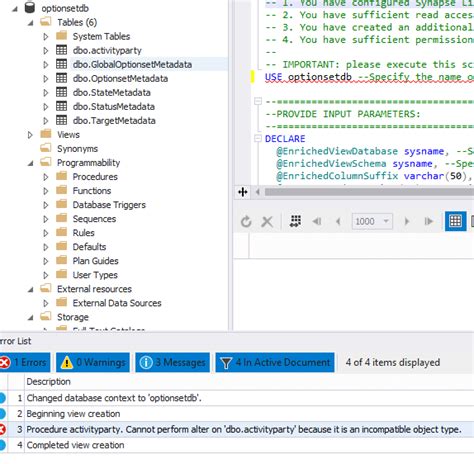This screenshot has width=474, height=464.
Task: Click the @EnrichedViewDatabase parameter line
Action: pyautogui.click(x=375, y=151)
